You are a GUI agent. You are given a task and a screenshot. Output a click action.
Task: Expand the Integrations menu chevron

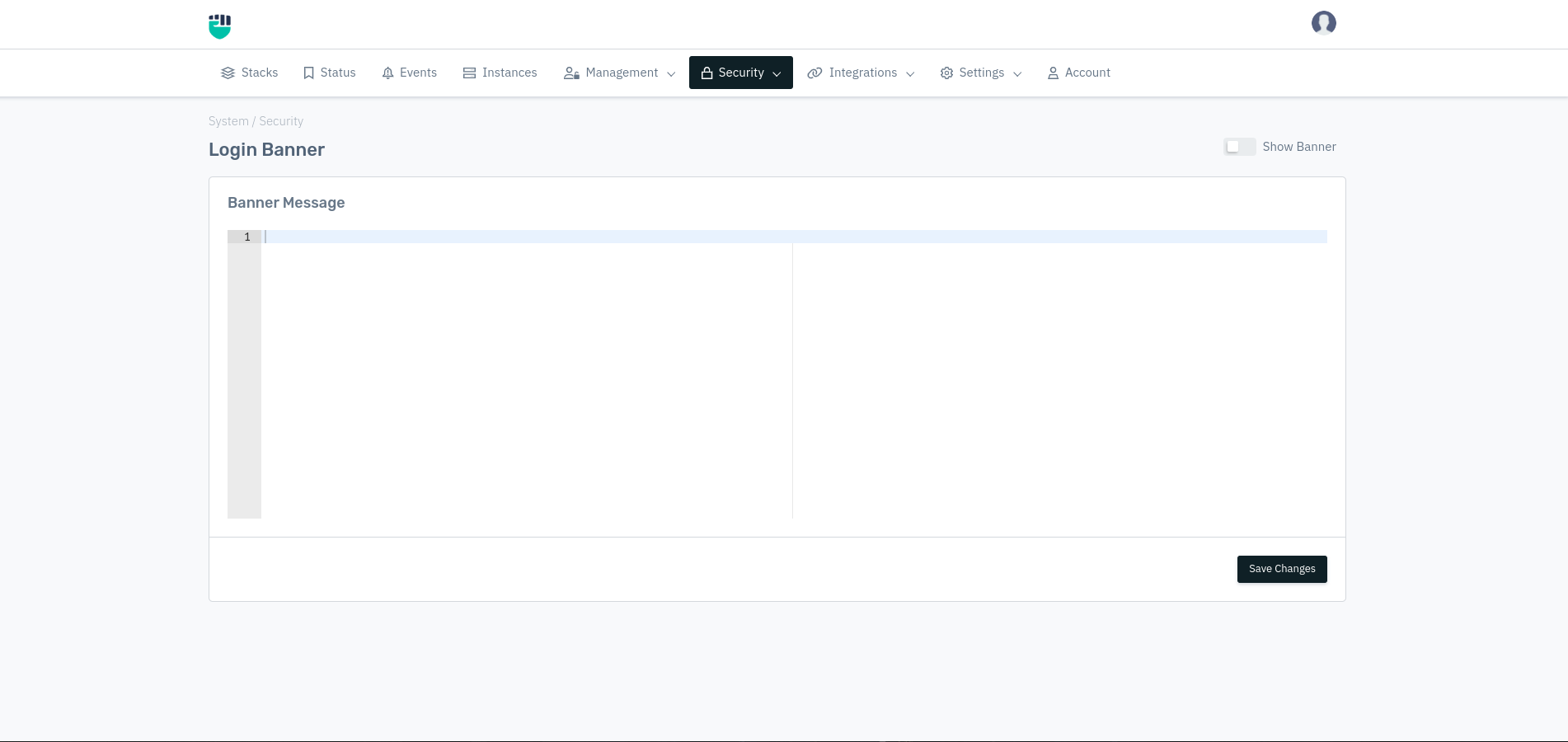[x=910, y=73]
